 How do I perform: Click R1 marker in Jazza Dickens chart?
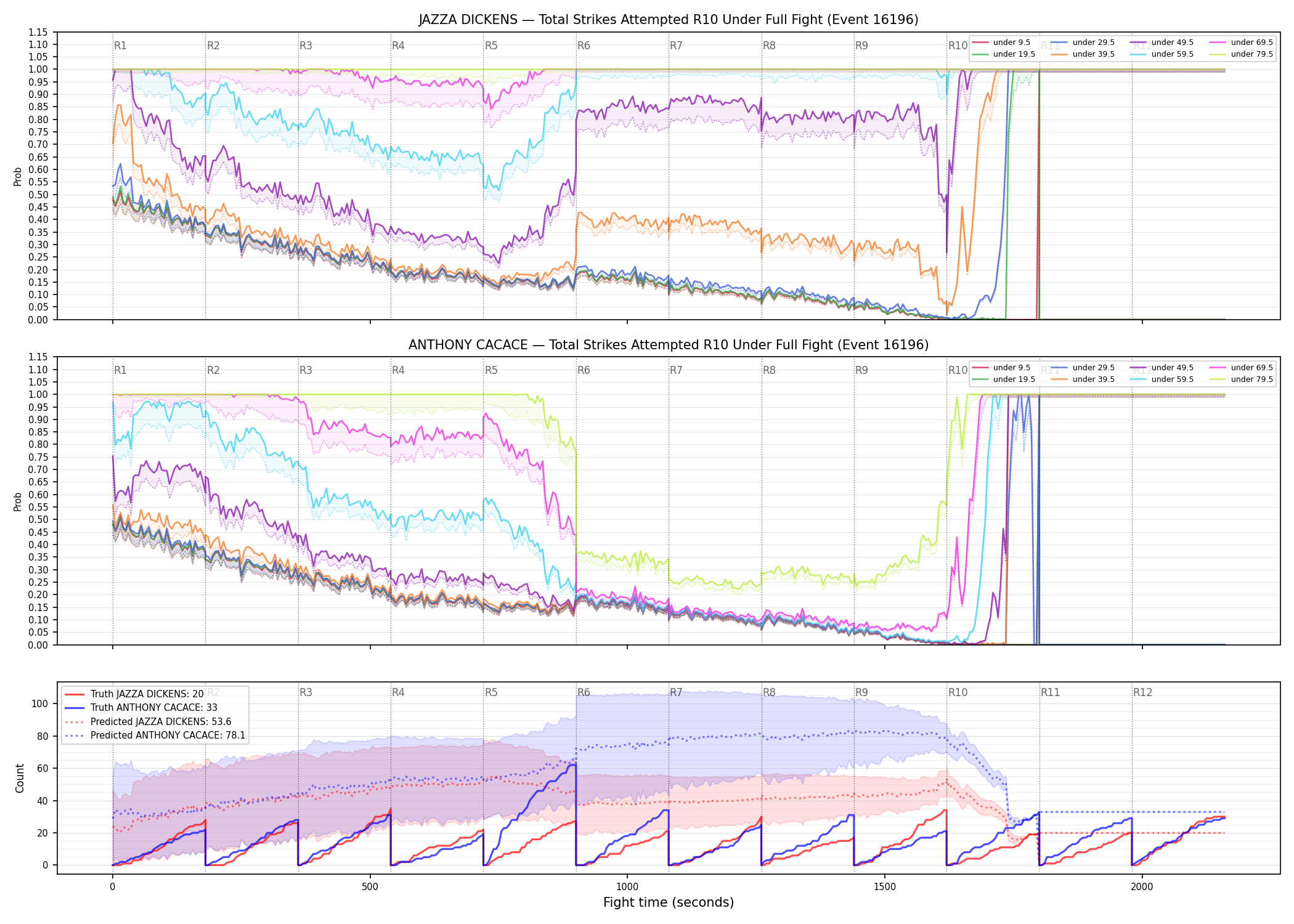tap(120, 46)
